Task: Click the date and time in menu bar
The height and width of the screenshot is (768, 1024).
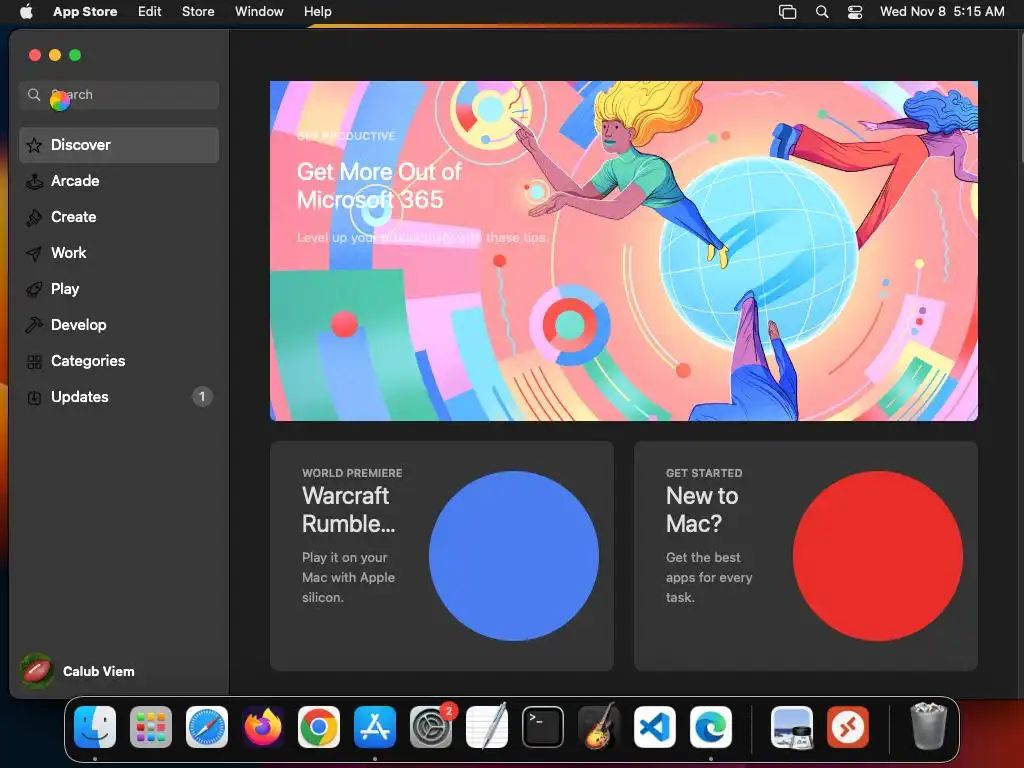Action: point(942,11)
